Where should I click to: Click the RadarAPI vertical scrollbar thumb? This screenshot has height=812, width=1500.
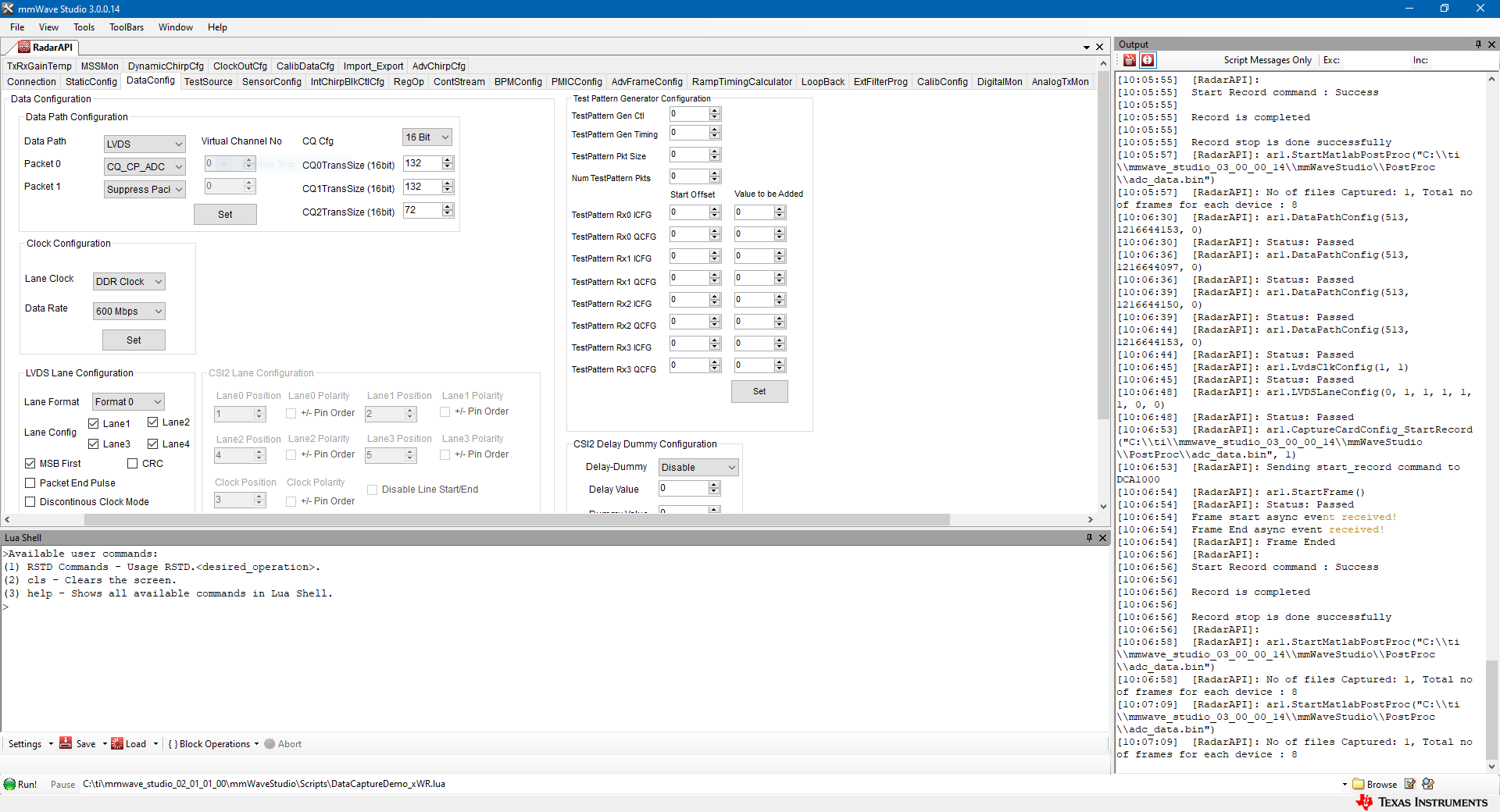(x=1103, y=246)
